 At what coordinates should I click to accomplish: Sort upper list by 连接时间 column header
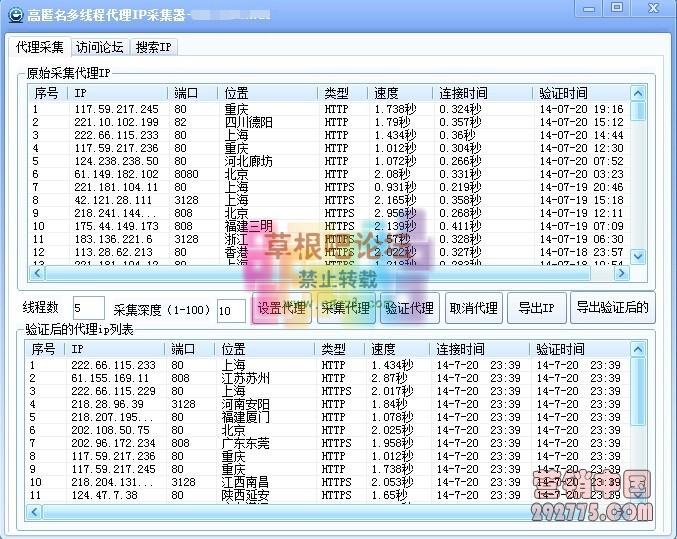click(x=483, y=93)
